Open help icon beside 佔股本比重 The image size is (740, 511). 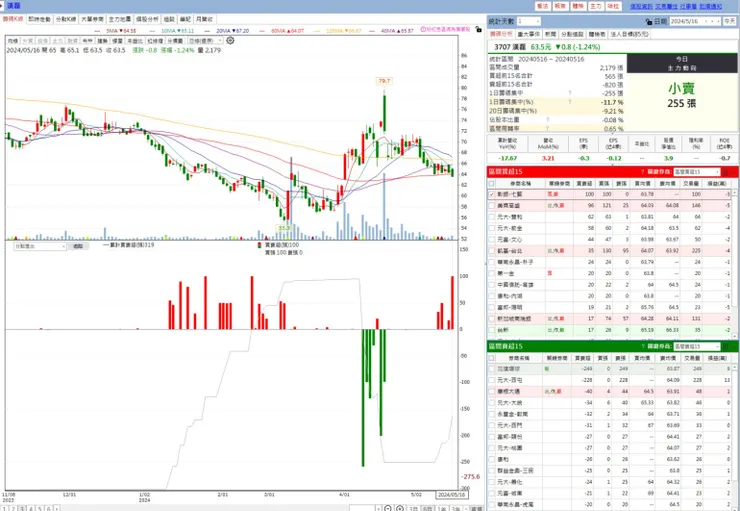click(547, 120)
